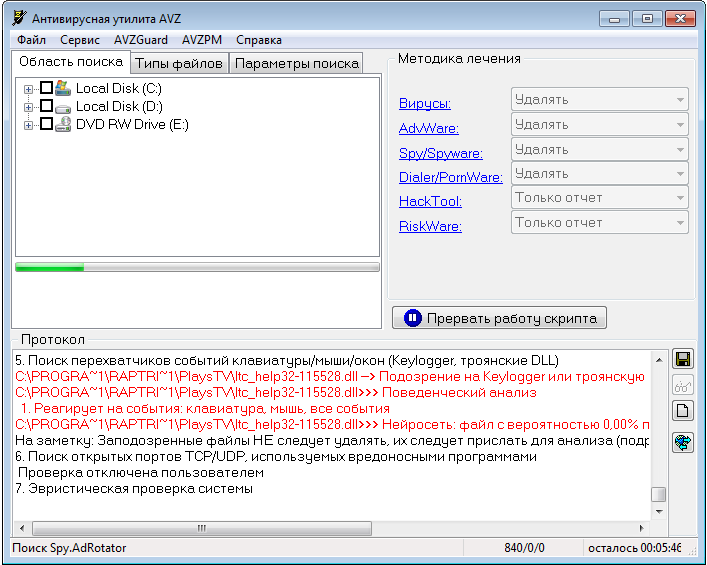Click the protocol scroll left arrow
Image resolution: width=707 pixels, height=565 pixels.
[x=22, y=528]
